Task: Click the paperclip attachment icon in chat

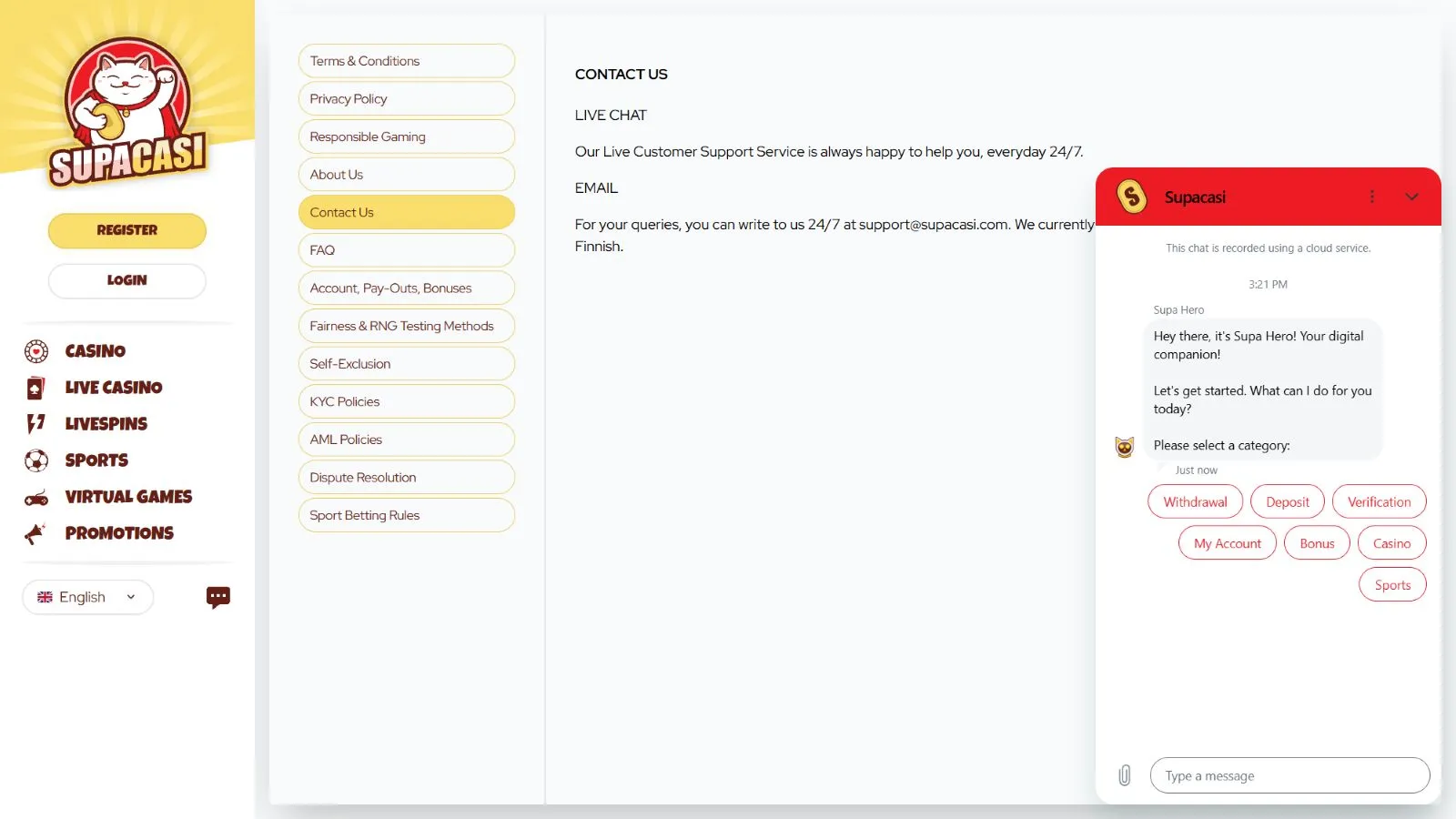Action: (x=1125, y=775)
